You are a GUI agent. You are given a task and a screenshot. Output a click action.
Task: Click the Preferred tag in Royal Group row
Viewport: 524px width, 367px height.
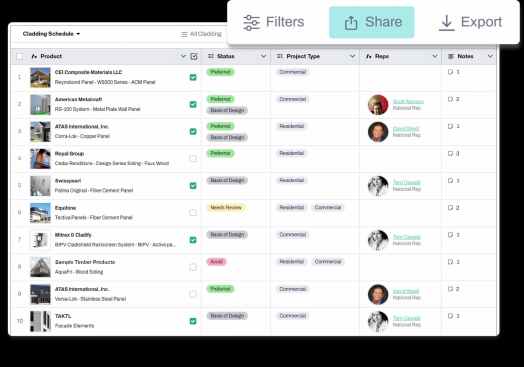[x=221, y=153]
